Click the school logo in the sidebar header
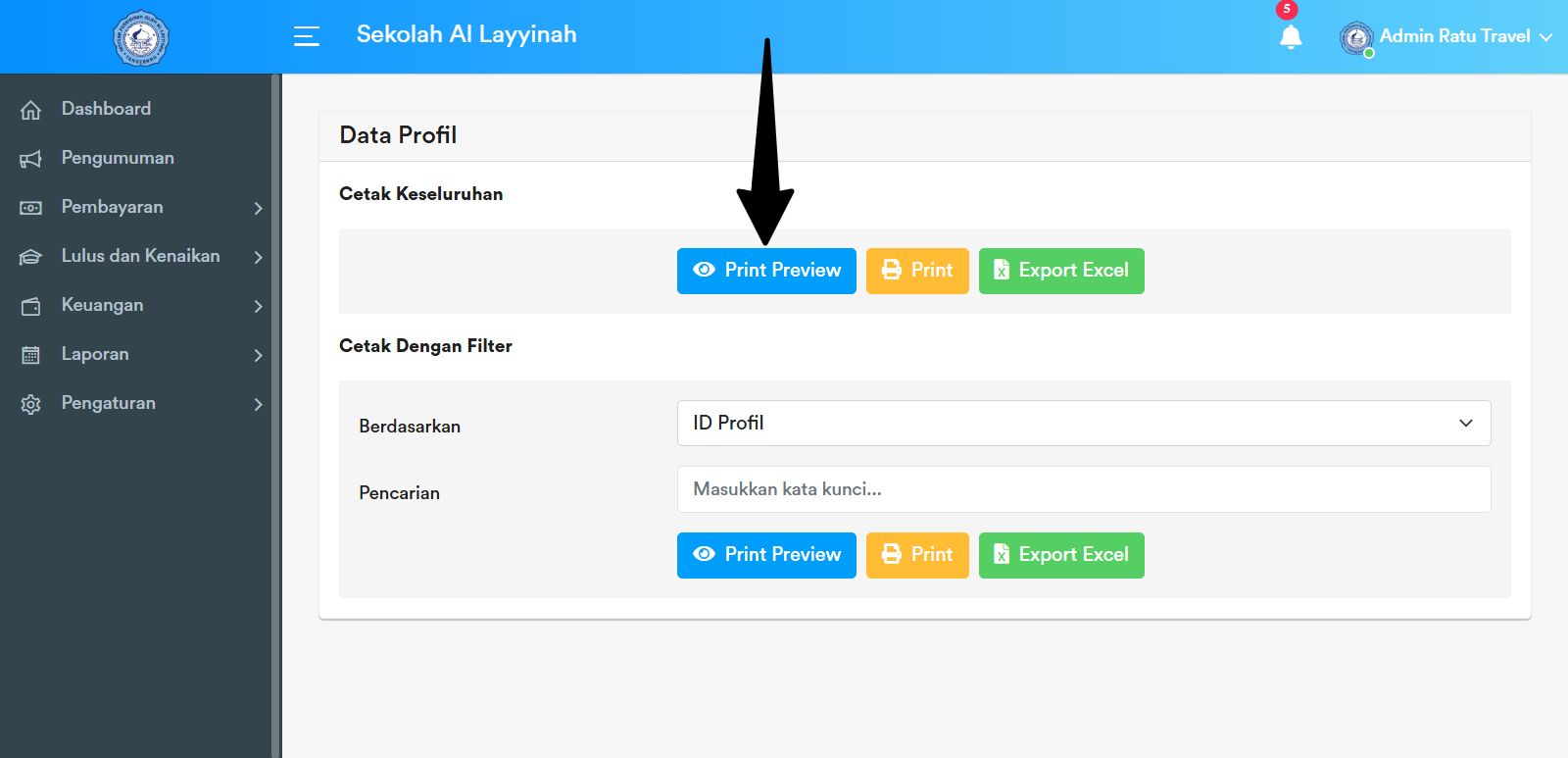The height and width of the screenshot is (758, 1568). coord(141,38)
